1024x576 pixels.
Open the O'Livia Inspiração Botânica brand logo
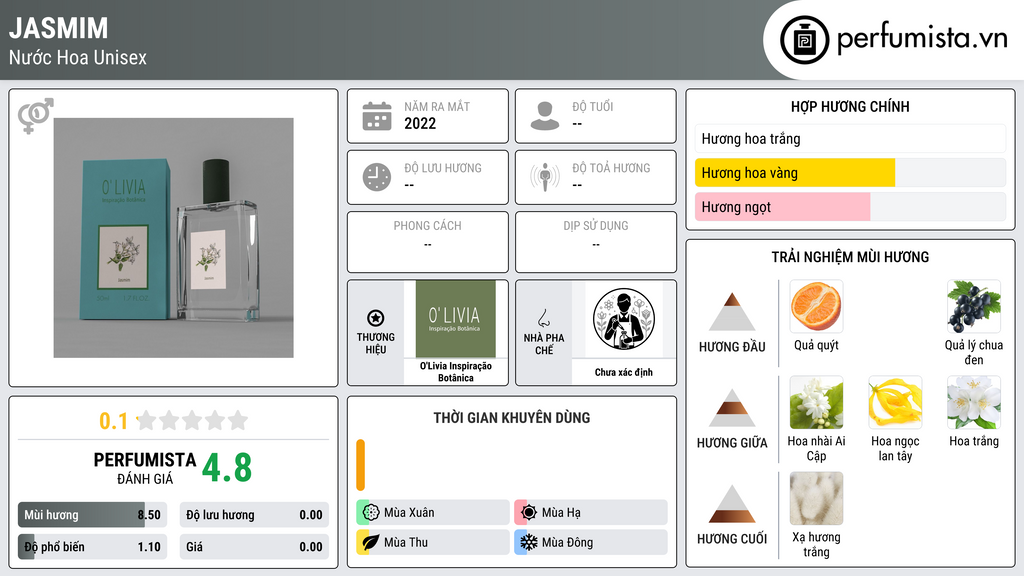click(x=456, y=319)
